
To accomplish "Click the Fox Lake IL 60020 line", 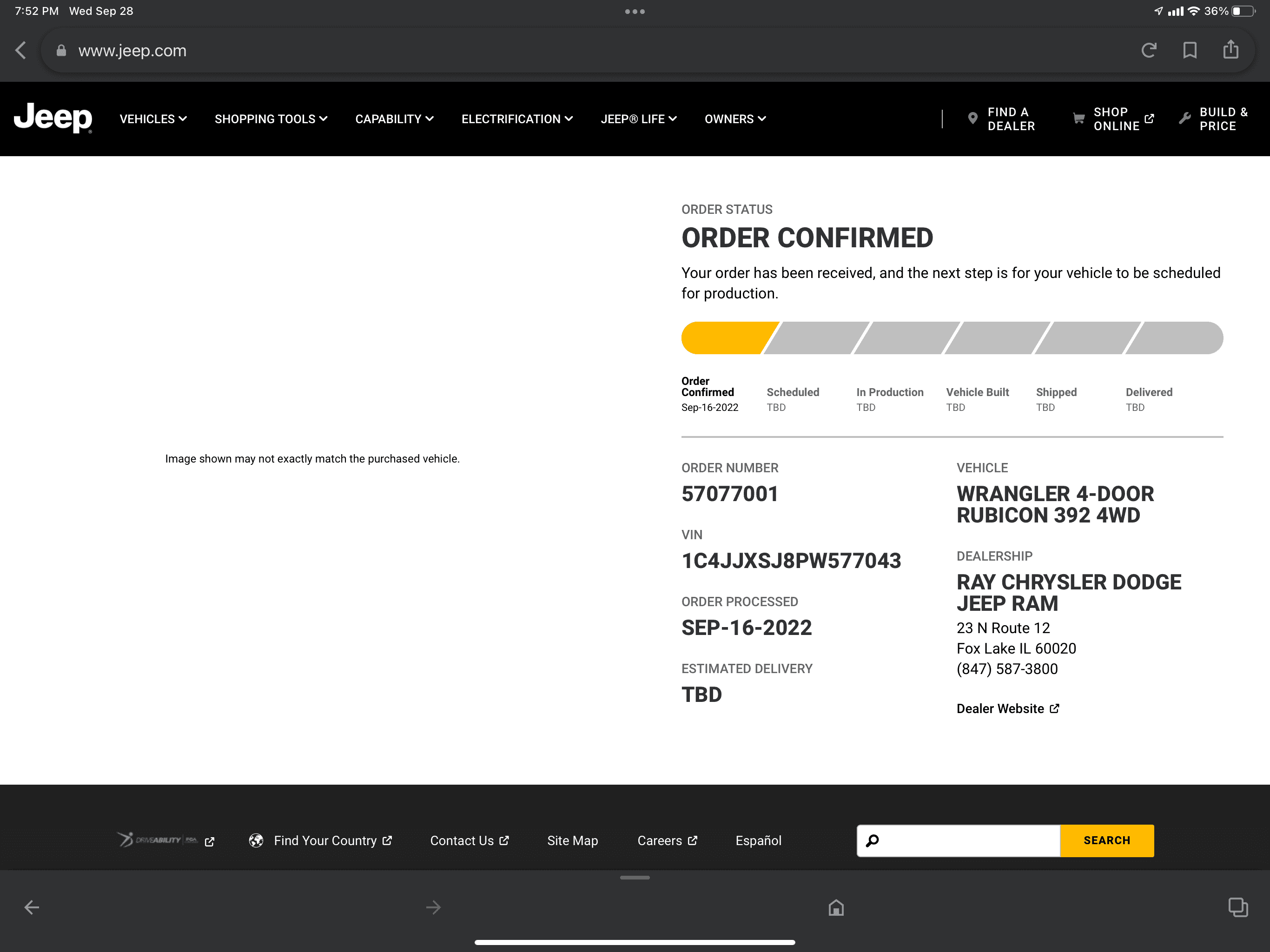I will point(1016,648).
